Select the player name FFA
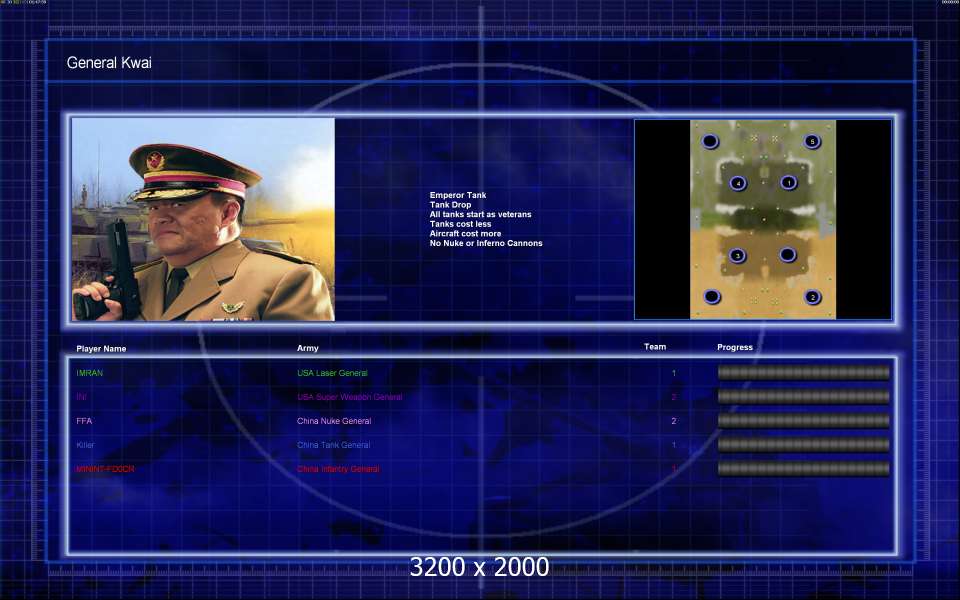The image size is (960, 600). click(84, 421)
